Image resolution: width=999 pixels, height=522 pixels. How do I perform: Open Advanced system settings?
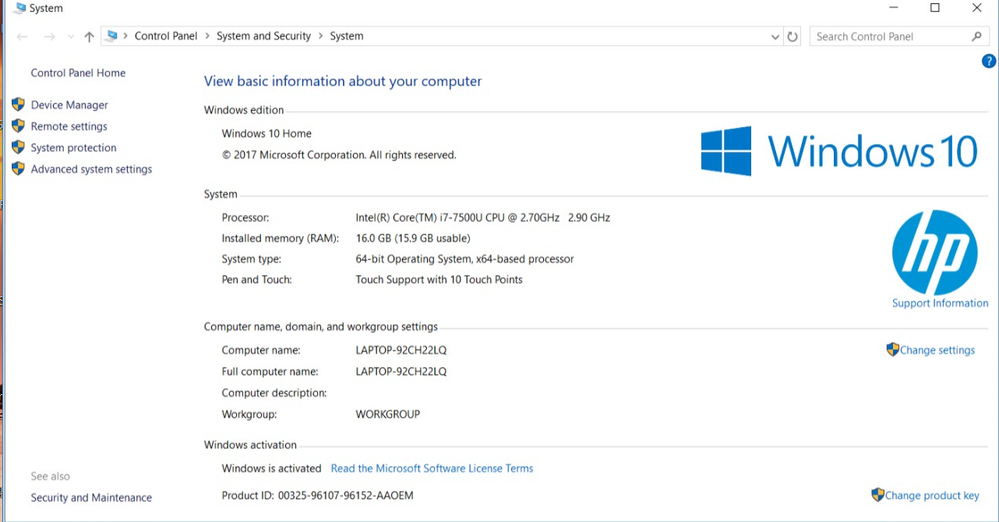(91, 170)
